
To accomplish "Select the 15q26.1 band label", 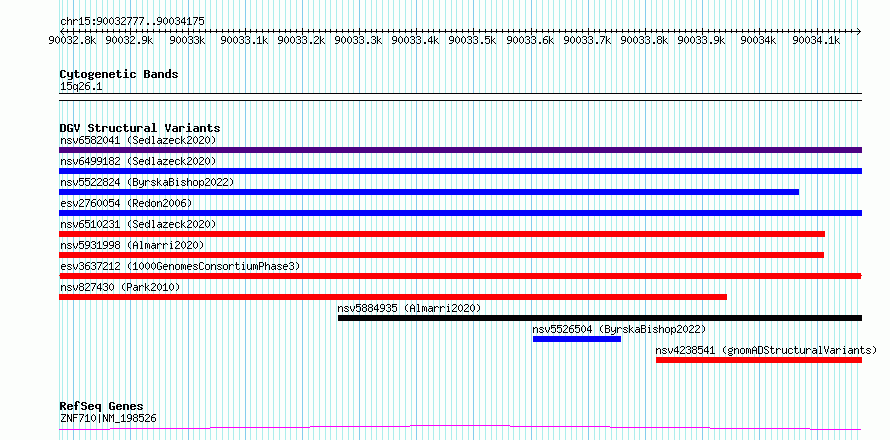I will click(81, 87).
